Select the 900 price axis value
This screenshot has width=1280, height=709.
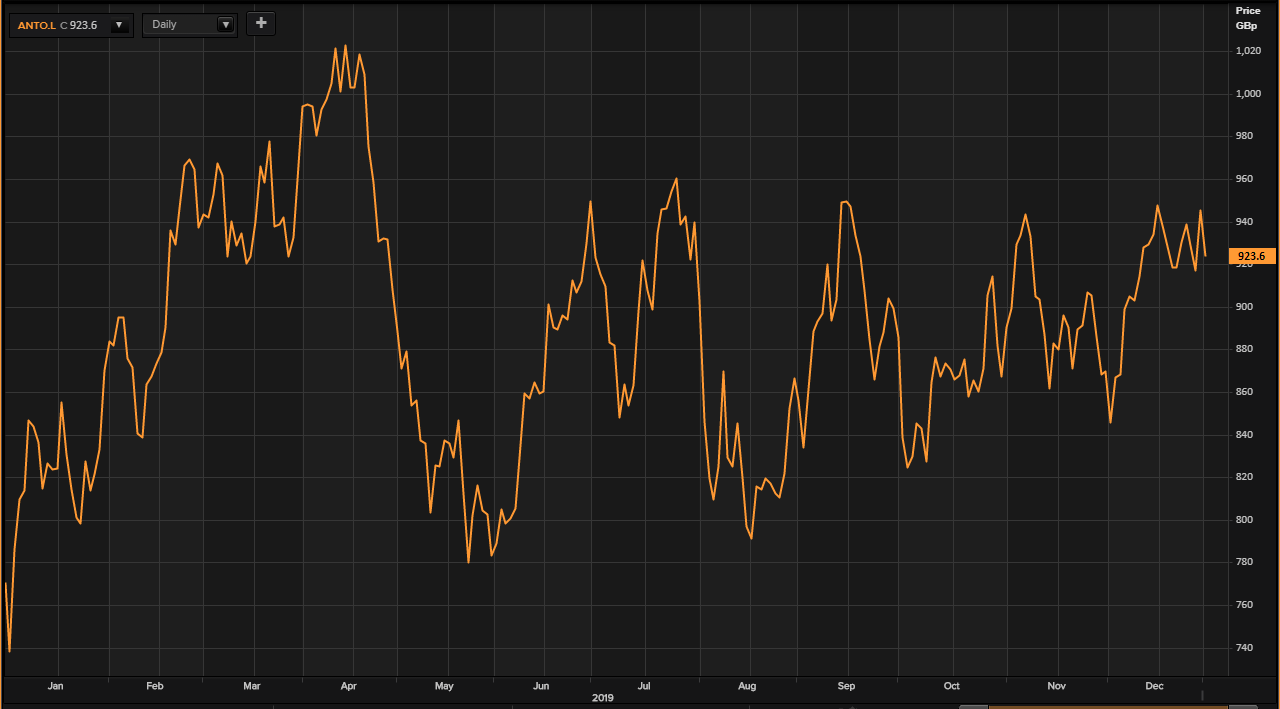1245,307
